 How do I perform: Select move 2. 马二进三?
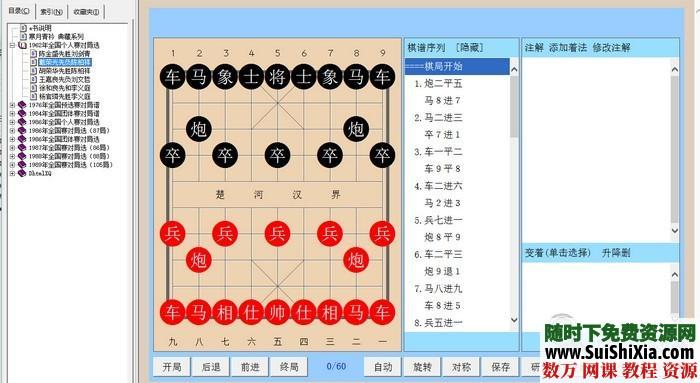coord(438,118)
